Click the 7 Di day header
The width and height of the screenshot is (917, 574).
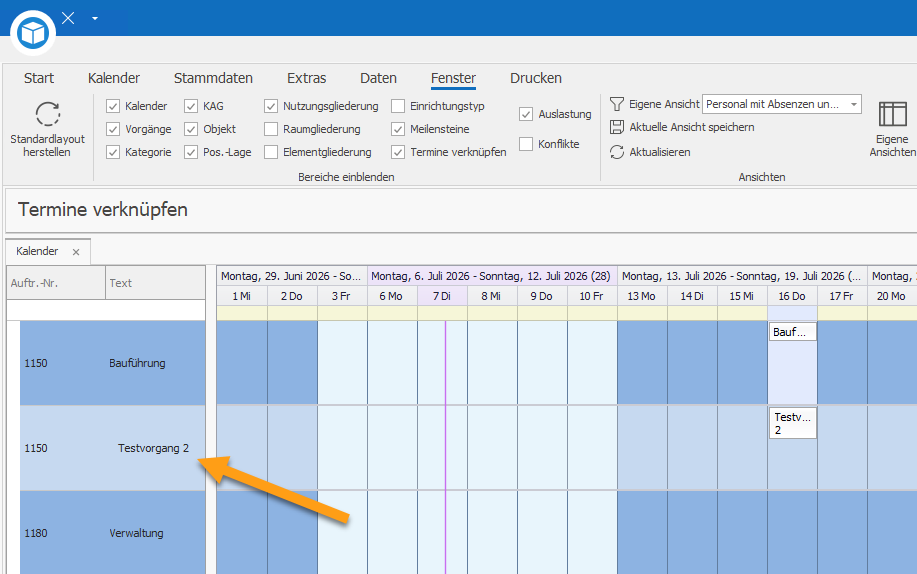click(442, 296)
